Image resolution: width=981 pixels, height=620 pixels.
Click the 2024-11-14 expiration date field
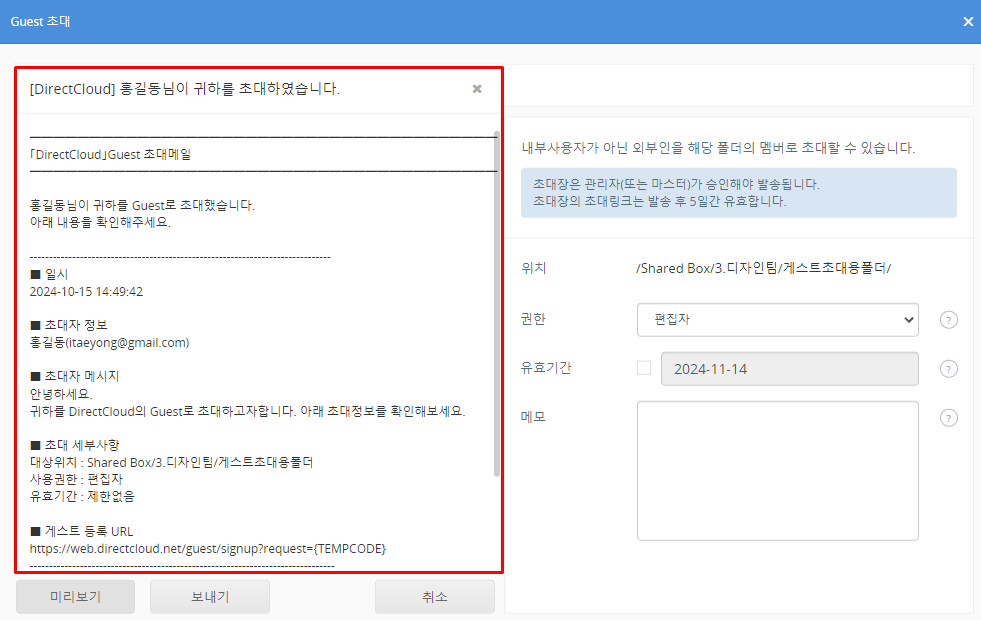point(789,369)
